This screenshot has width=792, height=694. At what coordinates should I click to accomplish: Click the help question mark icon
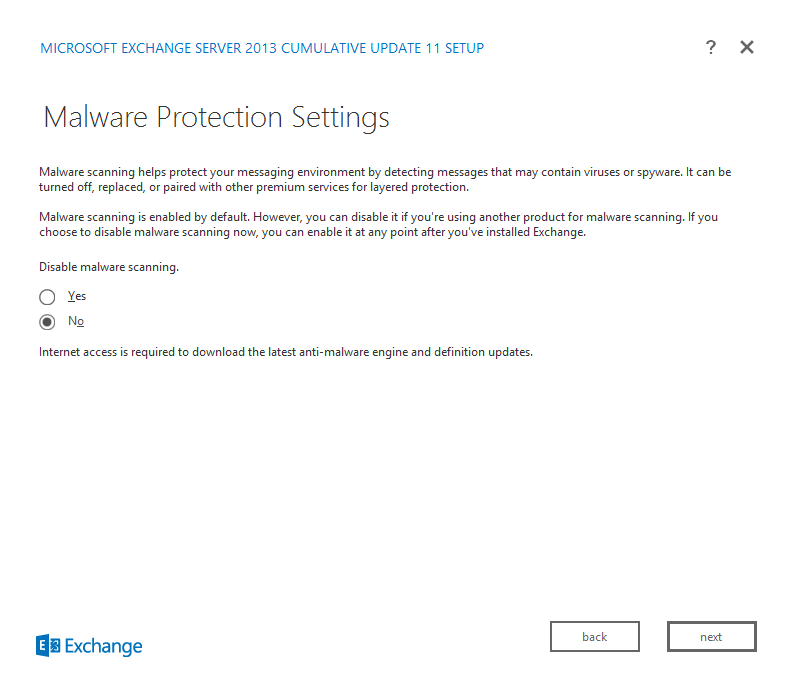click(x=711, y=47)
